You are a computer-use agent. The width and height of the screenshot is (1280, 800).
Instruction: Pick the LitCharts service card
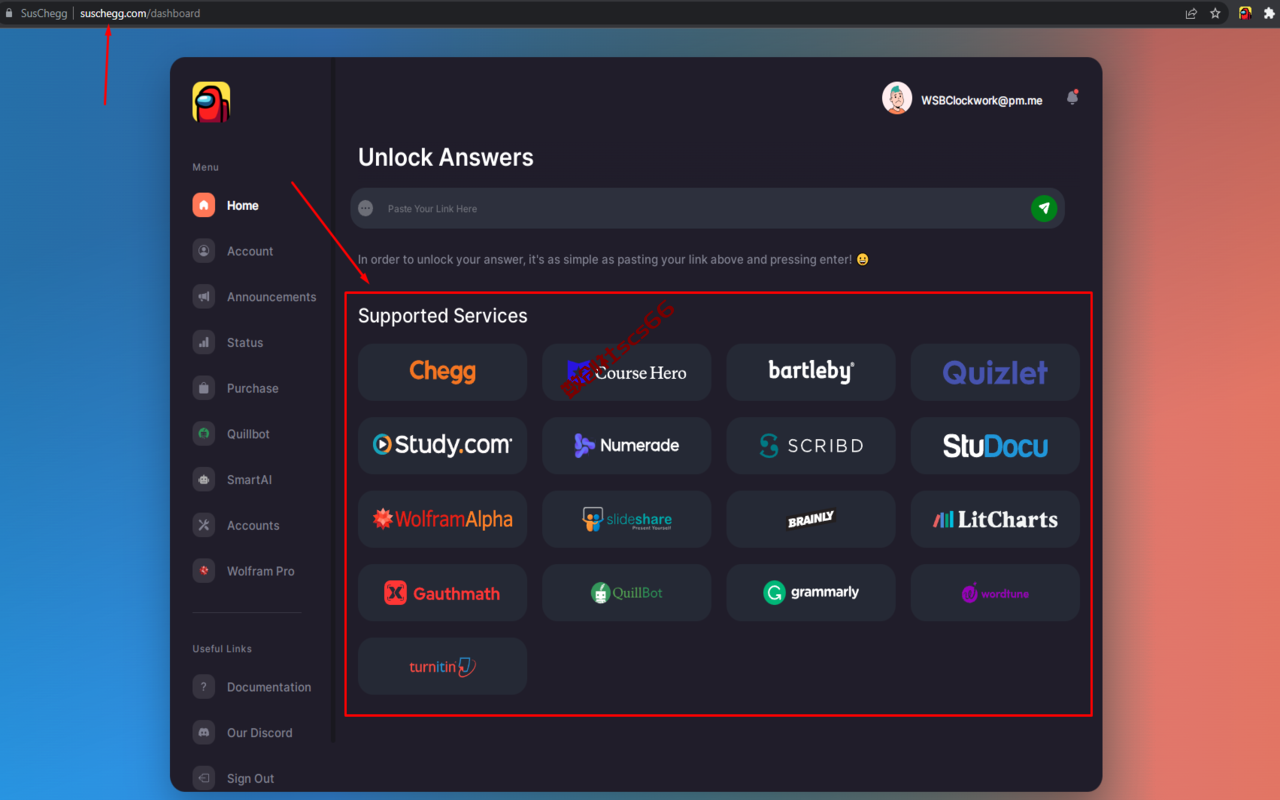(995, 519)
